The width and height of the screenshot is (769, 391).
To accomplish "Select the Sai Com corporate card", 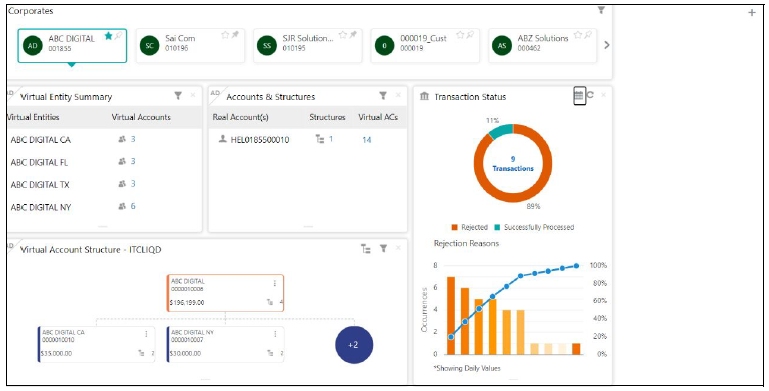I will pyautogui.click(x=190, y=46).
